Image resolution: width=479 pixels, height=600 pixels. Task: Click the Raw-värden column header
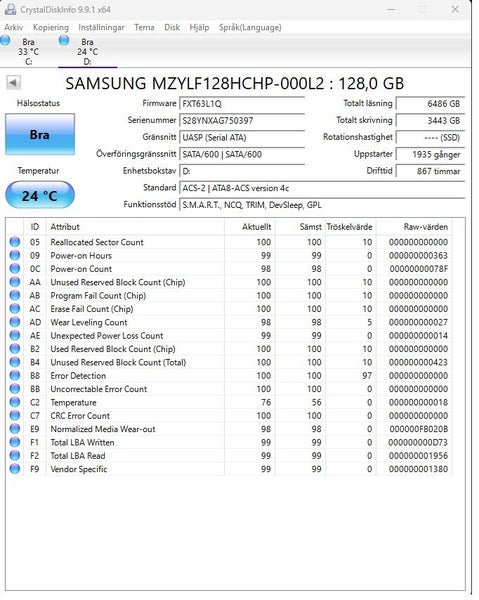414,227
